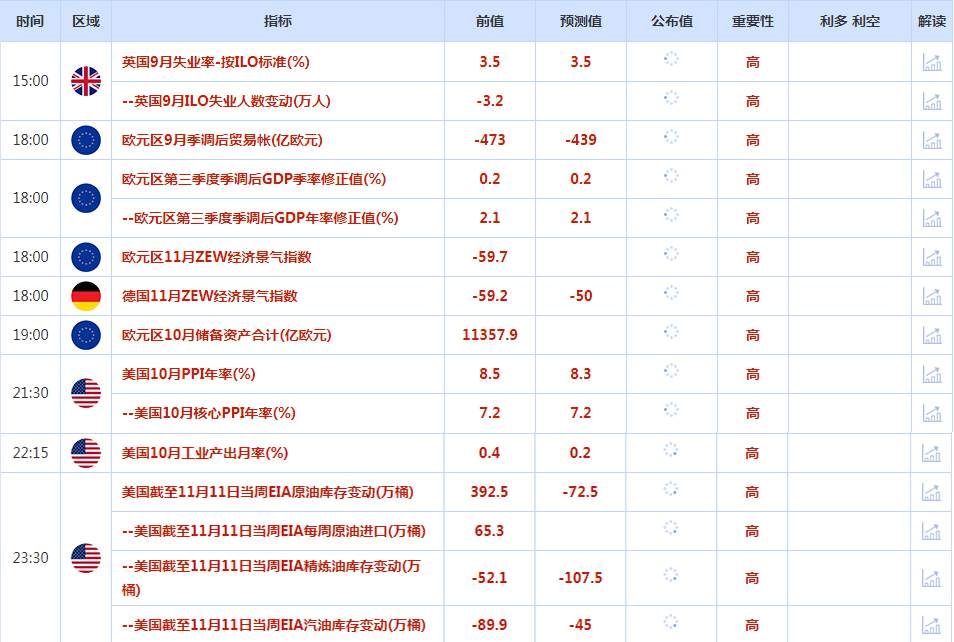The width and height of the screenshot is (954, 642).
Task: Open indicator 德国11月ZEW经济景气指数
Action: [x=209, y=296]
